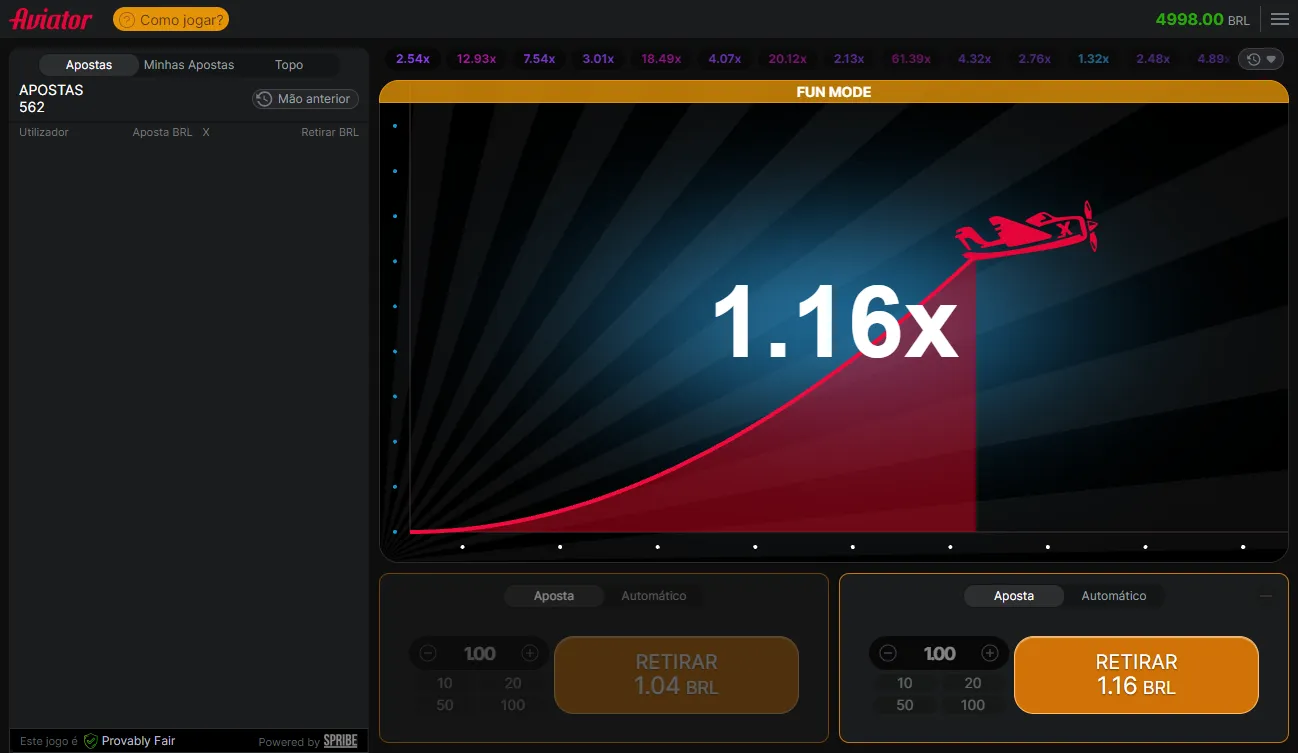This screenshot has height=753, width=1298.
Task: Click the 2.76x history multiplier
Action: pos(1035,59)
